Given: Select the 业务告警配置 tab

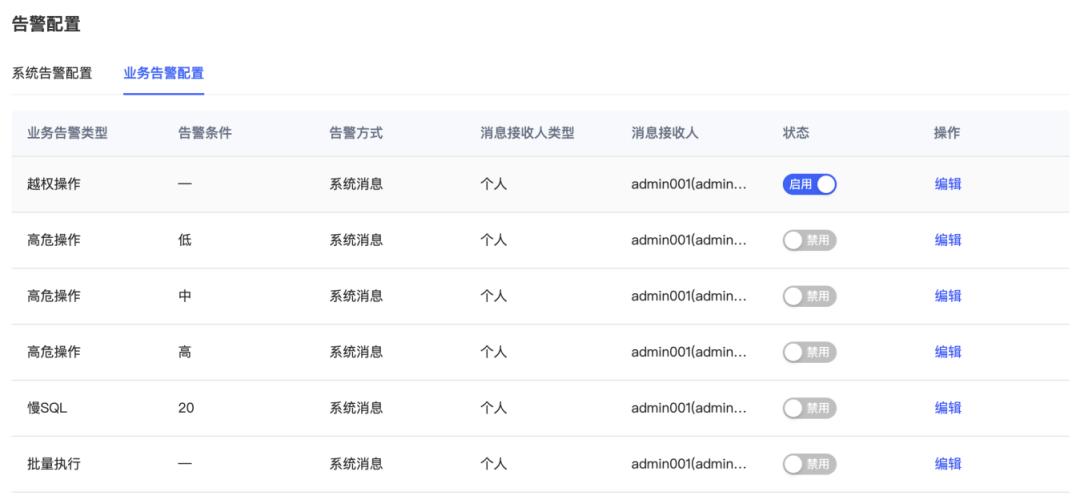Looking at the screenshot, I should coord(164,73).
